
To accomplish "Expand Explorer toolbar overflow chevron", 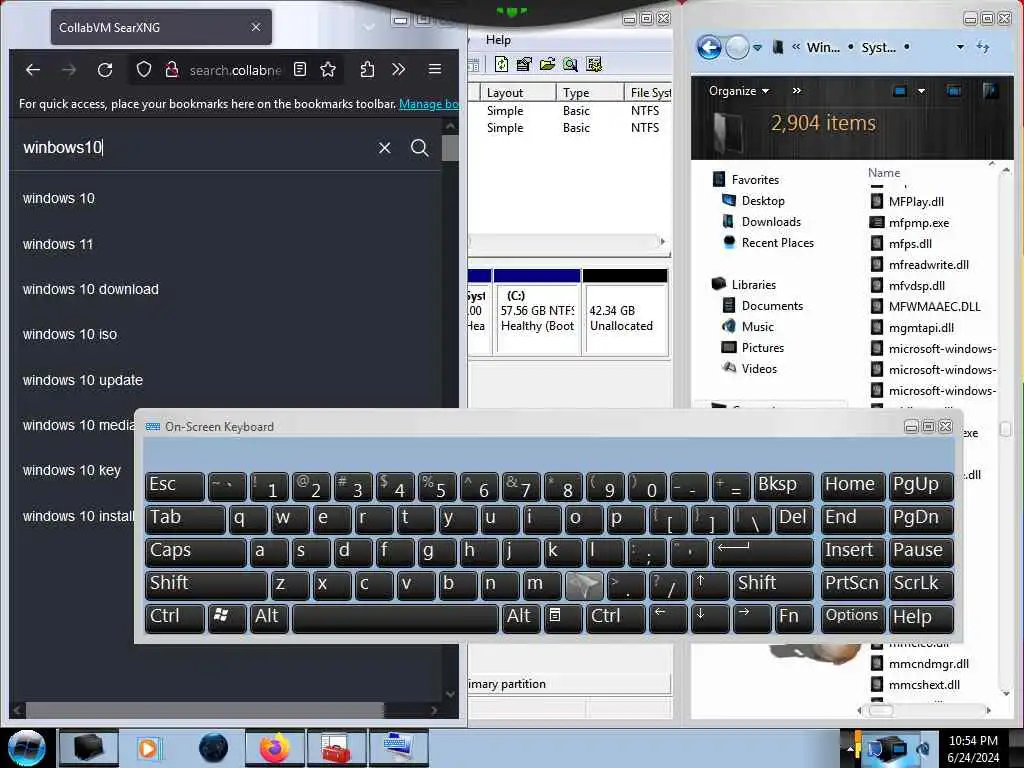I will tap(796, 91).
